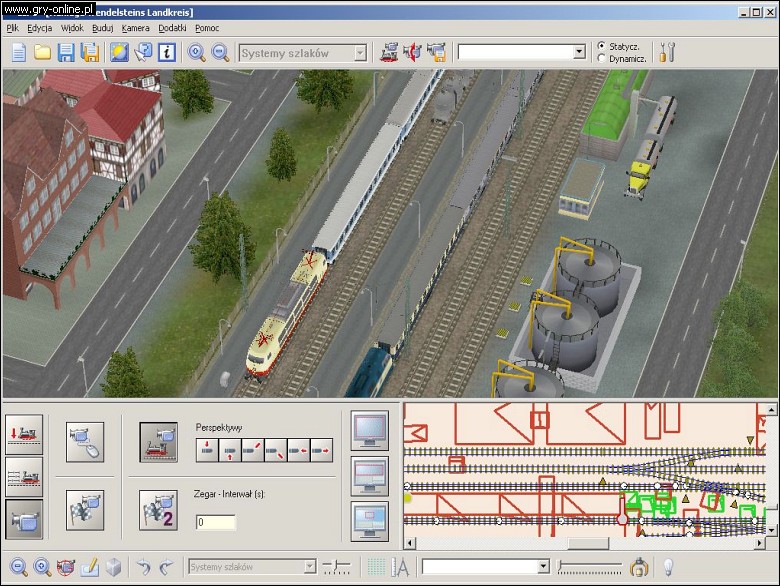Open the Plik menu
This screenshot has width=780, height=586.
click(x=12, y=28)
